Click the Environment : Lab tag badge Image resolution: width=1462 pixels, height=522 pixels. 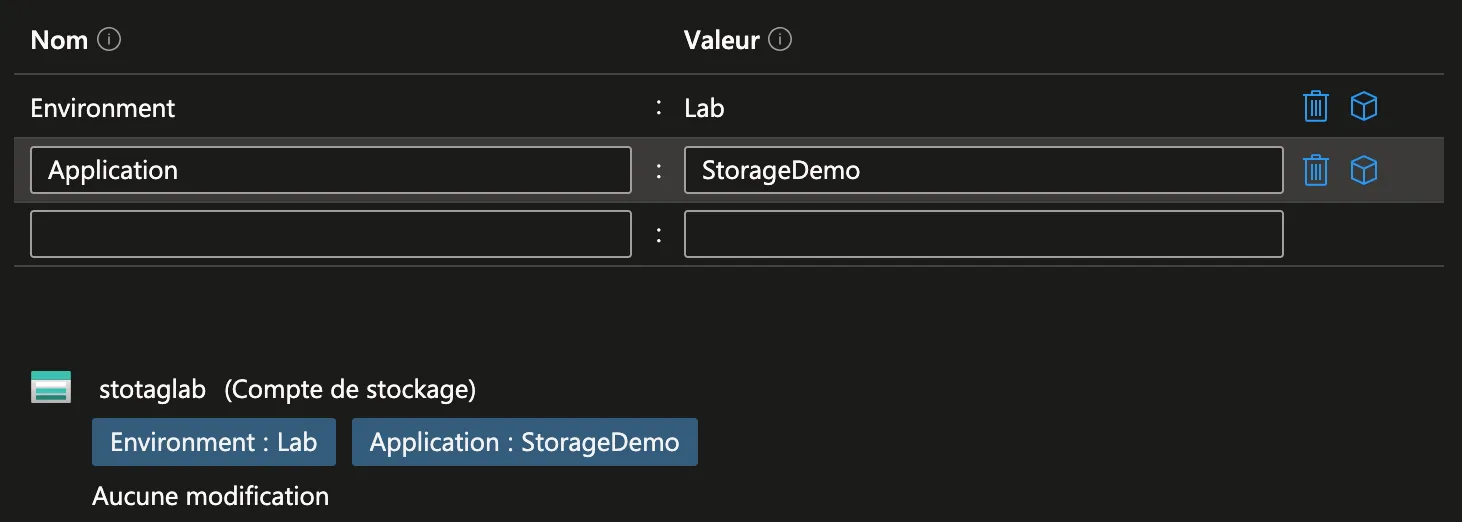click(214, 442)
